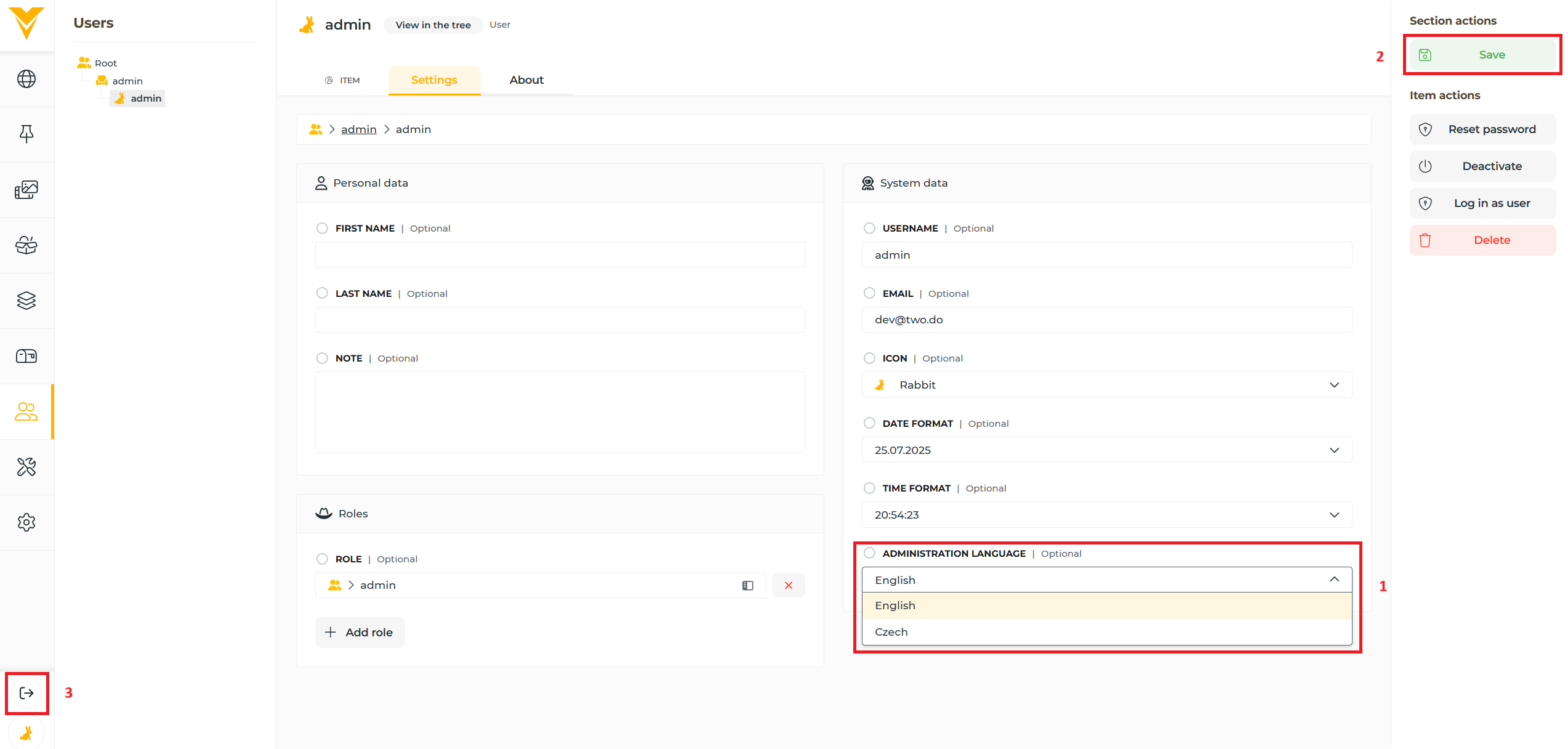Screen dimensions: 1568x749
Task: Click the Add role button
Action: click(360, 632)
